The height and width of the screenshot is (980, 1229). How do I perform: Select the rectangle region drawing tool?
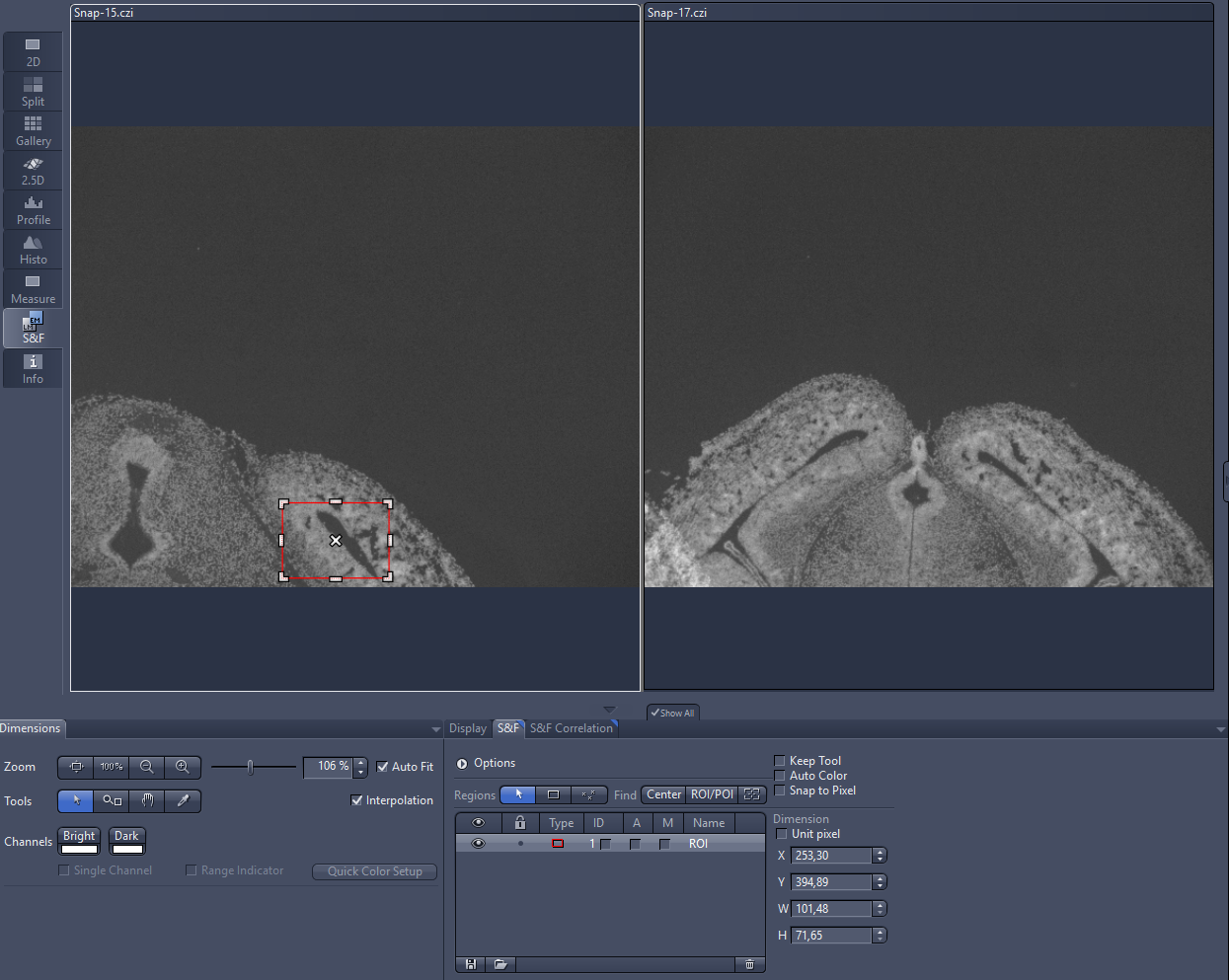554,794
